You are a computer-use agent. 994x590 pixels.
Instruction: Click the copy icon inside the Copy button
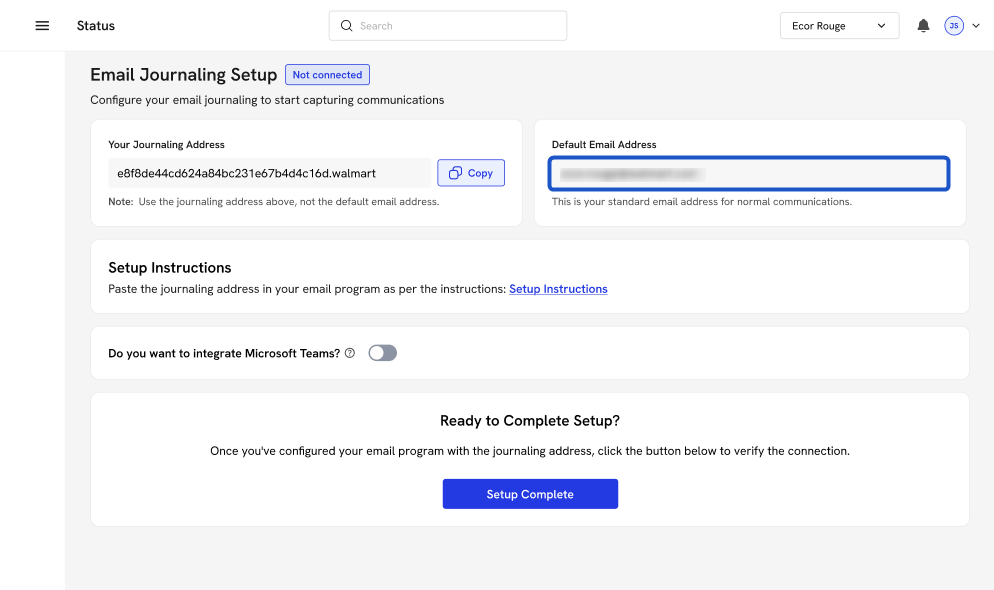(455, 173)
